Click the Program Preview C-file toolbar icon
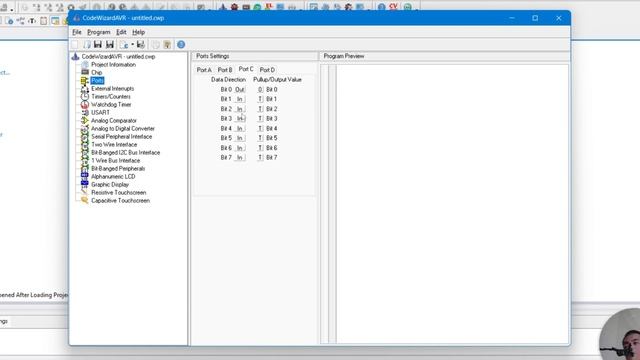This screenshot has width=640, height=360. tap(124, 44)
